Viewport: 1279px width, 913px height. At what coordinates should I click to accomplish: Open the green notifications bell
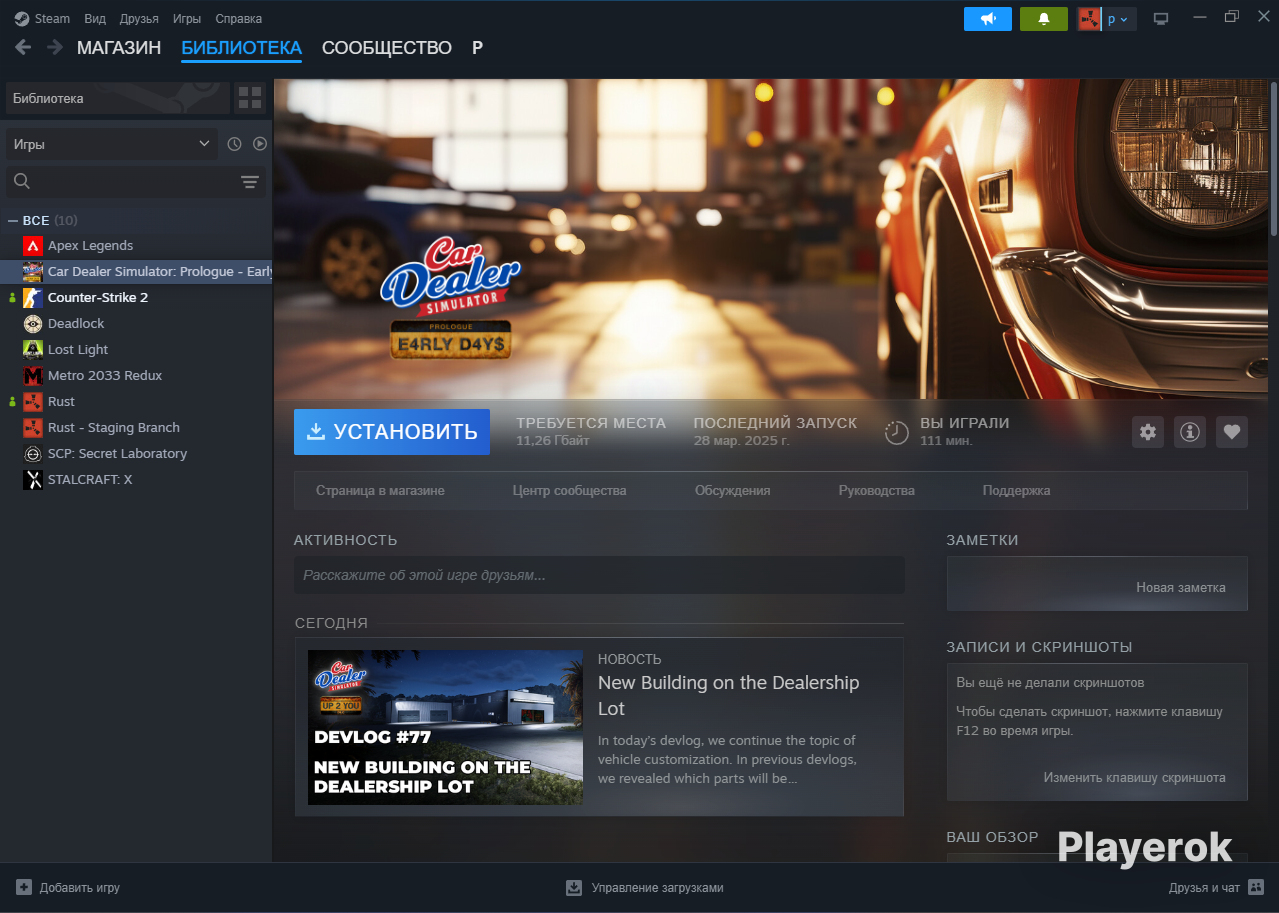pyautogui.click(x=1044, y=19)
